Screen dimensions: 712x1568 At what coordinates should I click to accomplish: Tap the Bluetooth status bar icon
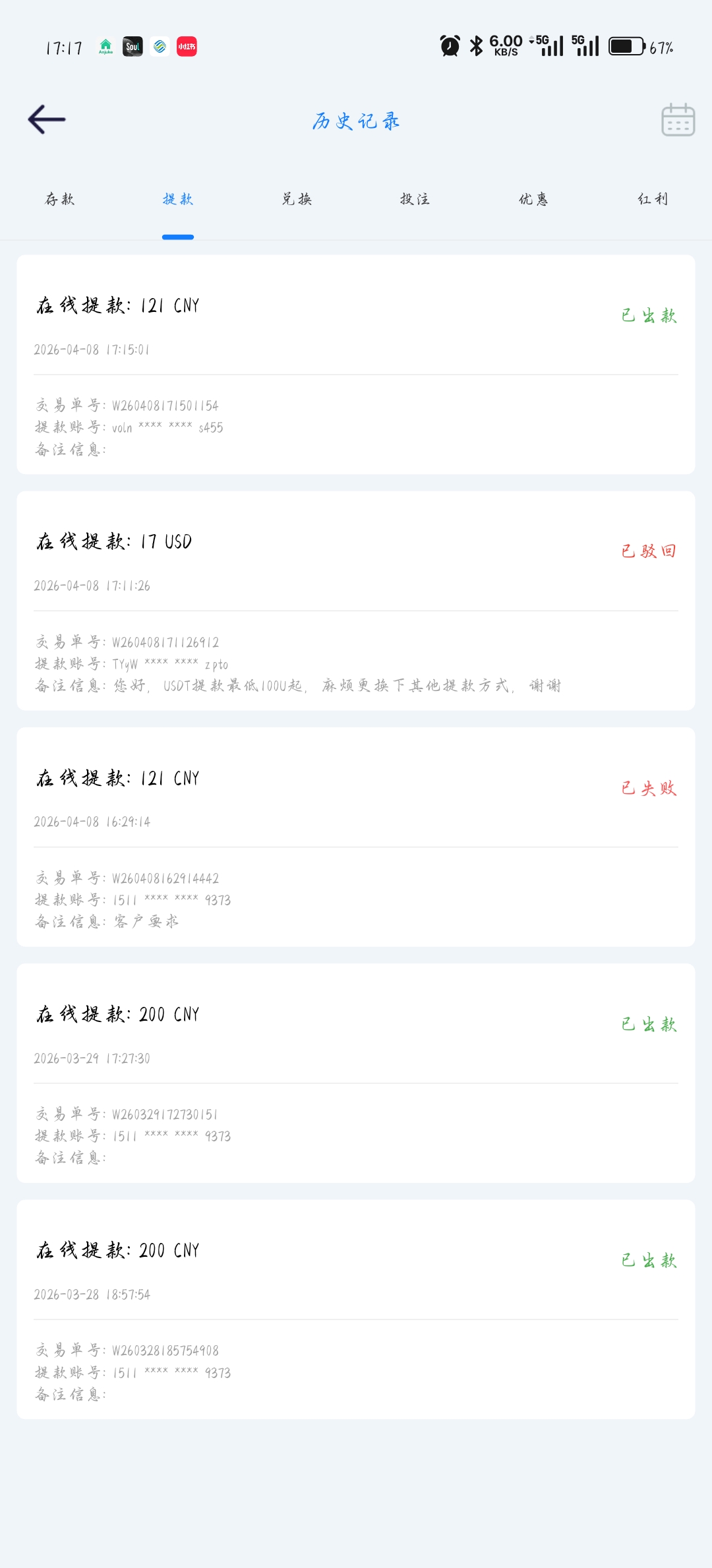click(x=476, y=46)
